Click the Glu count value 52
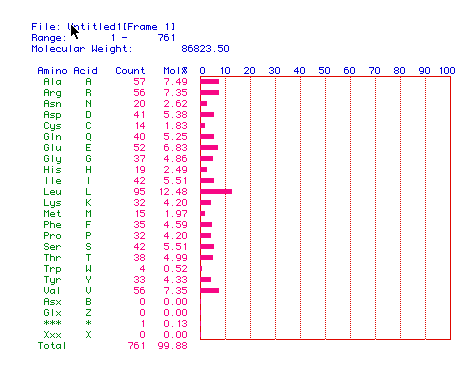 (x=139, y=148)
